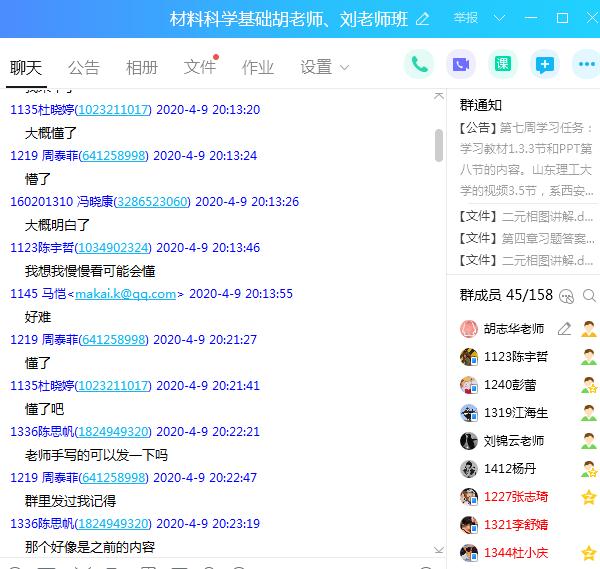Start a voice call with the group
The image size is (600, 569).
[419, 65]
